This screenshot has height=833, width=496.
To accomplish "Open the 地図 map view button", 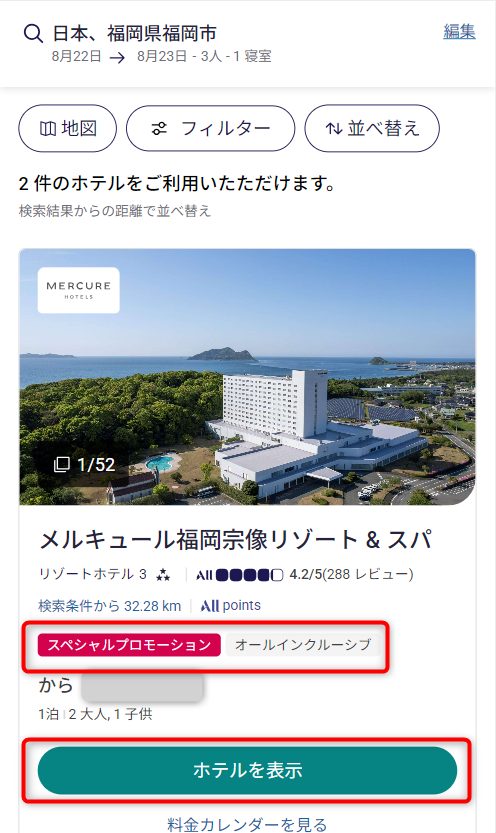I will click(67, 129).
